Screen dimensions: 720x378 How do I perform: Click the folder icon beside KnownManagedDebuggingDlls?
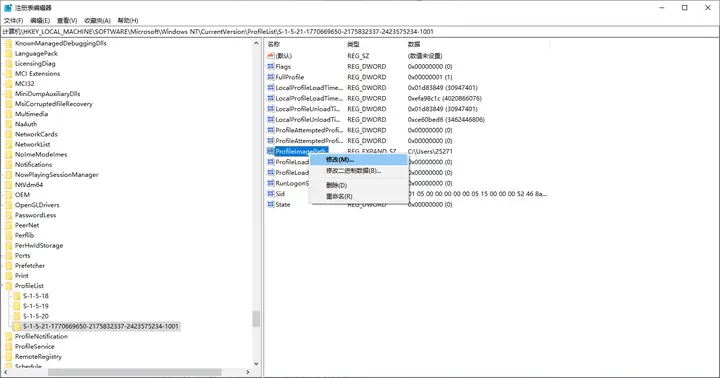tap(9, 43)
